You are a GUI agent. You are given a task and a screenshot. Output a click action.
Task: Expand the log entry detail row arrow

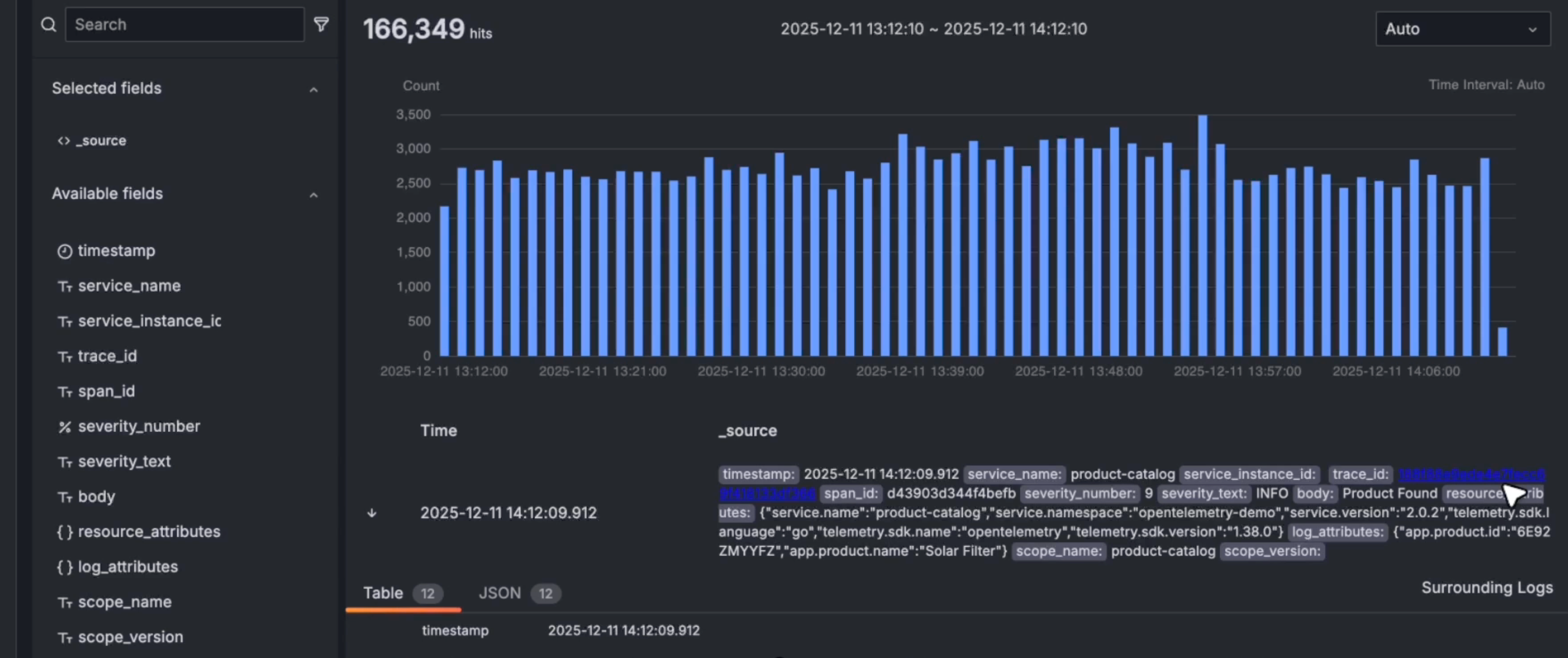(x=372, y=513)
